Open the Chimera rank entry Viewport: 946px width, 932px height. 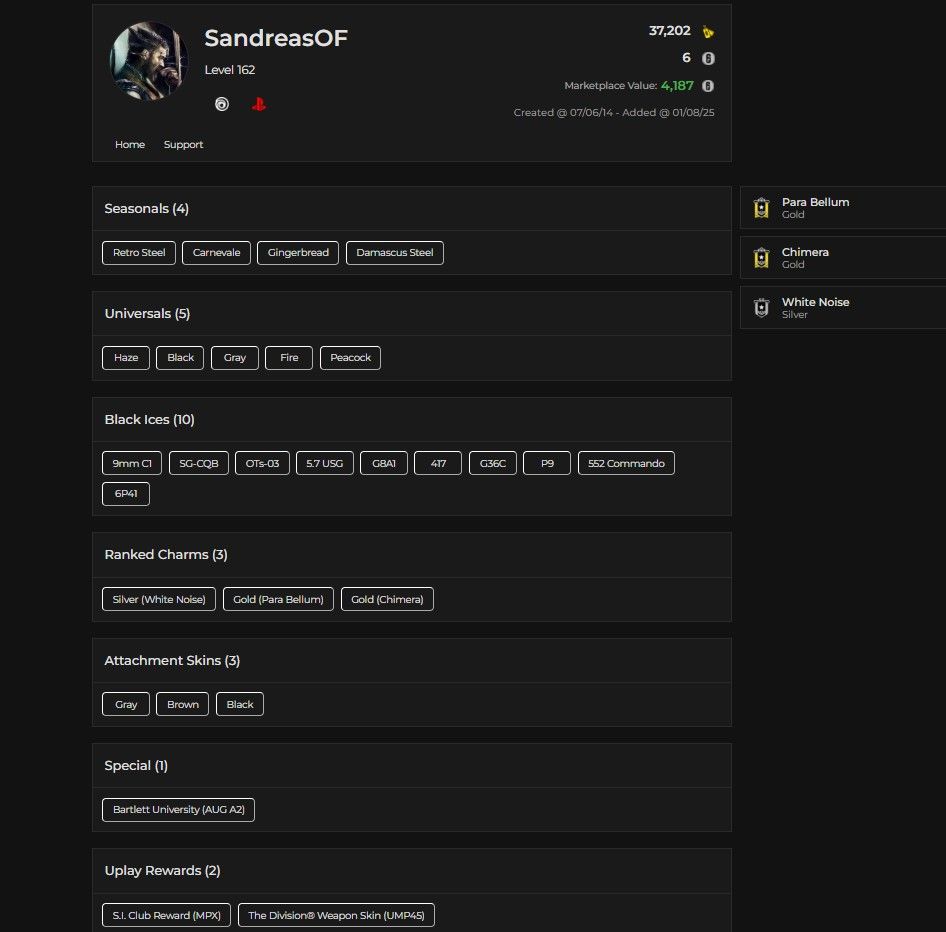pos(843,258)
